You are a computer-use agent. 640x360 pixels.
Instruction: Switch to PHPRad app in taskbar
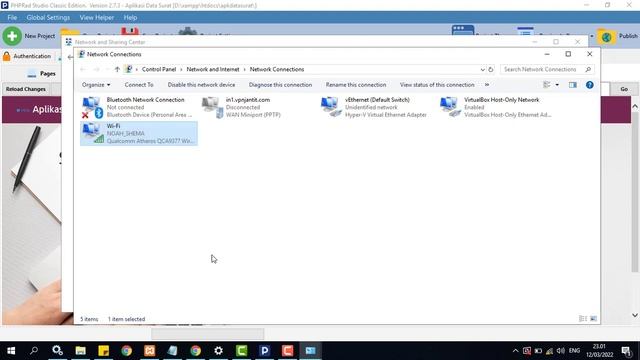[x=264, y=351]
